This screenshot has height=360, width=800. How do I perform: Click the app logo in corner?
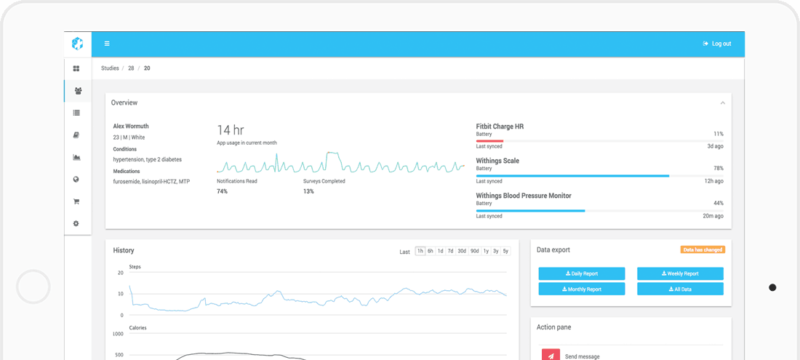coord(77,44)
